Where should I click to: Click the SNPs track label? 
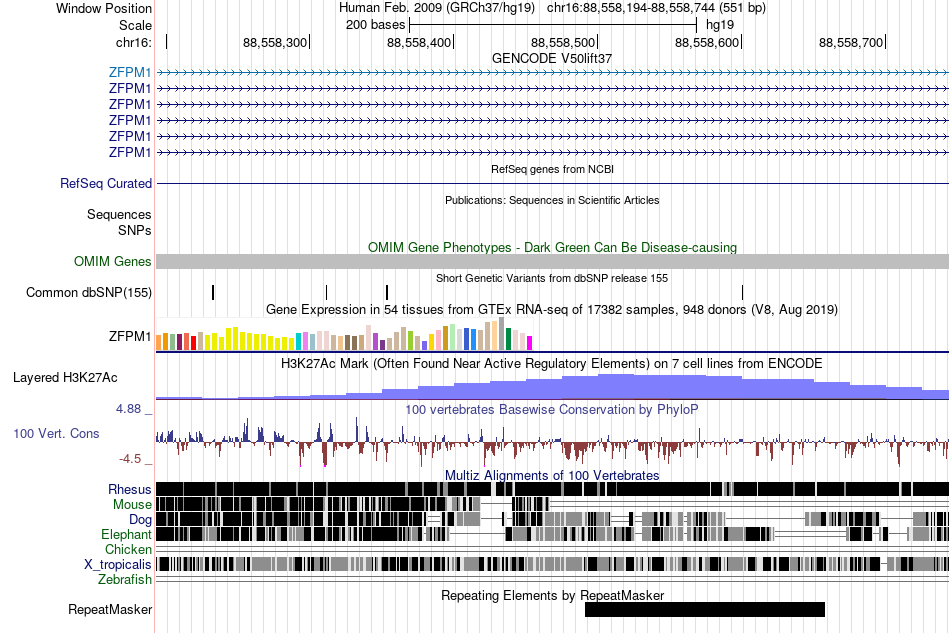(x=135, y=230)
